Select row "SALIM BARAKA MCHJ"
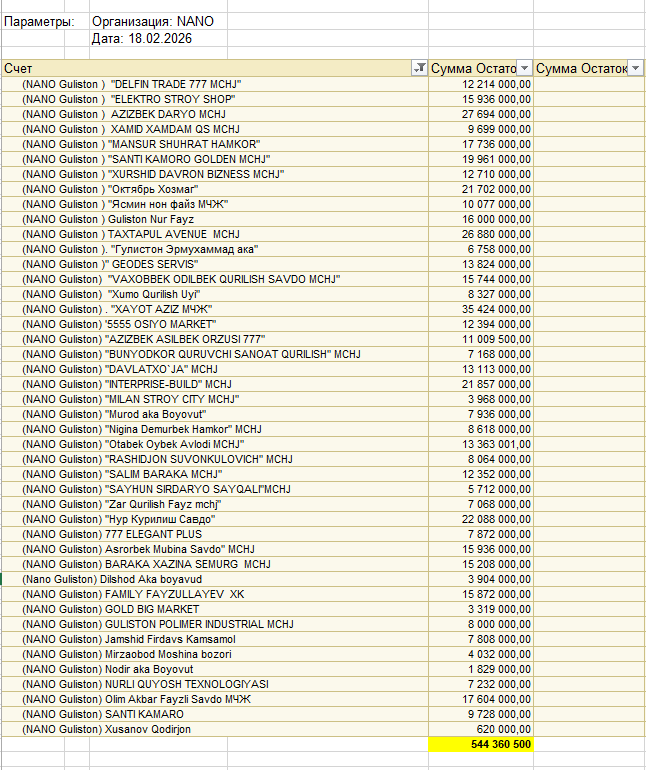646x770 pixels. tap(215, 474)
